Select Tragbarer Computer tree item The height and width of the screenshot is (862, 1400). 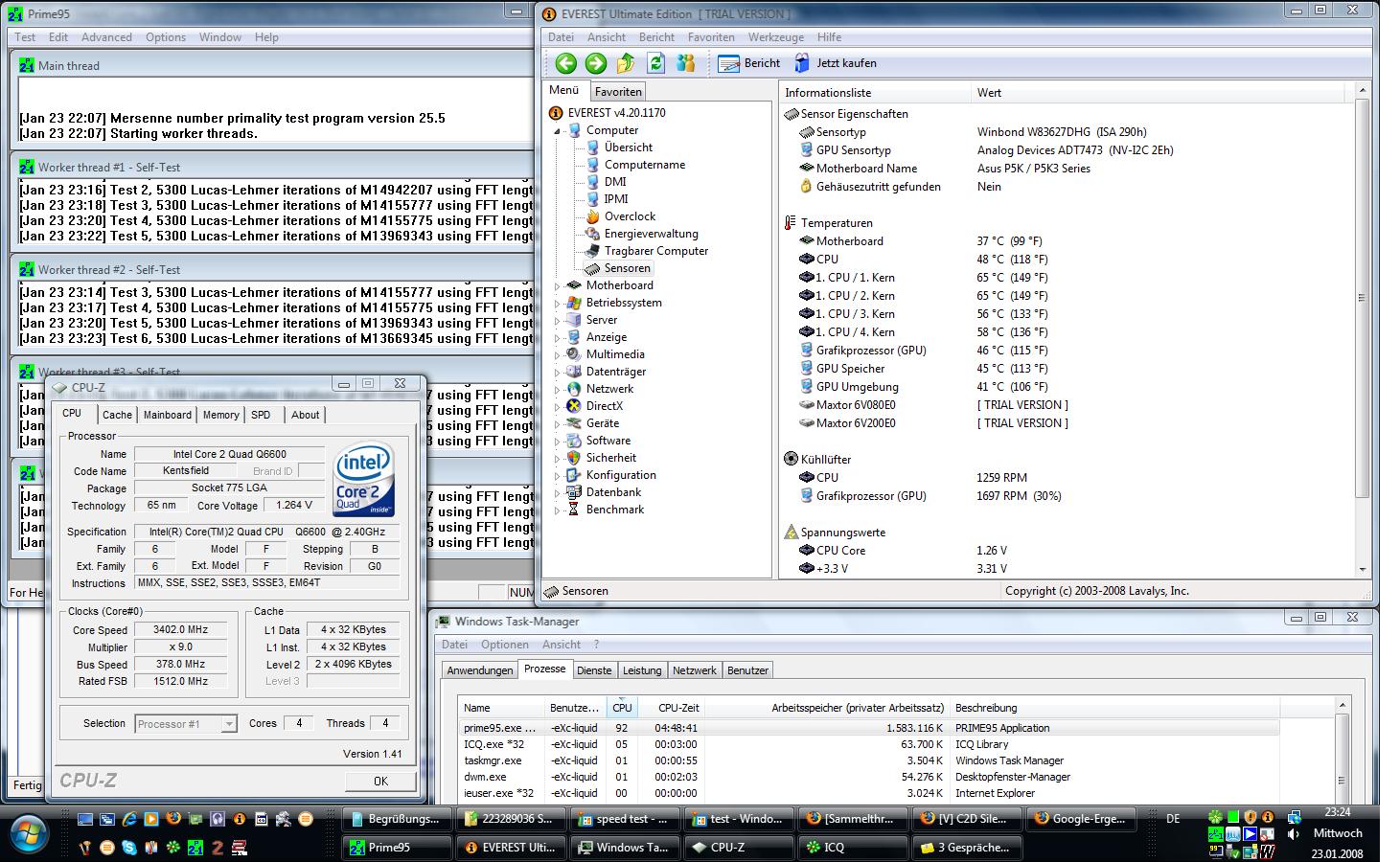click(655, 251)
